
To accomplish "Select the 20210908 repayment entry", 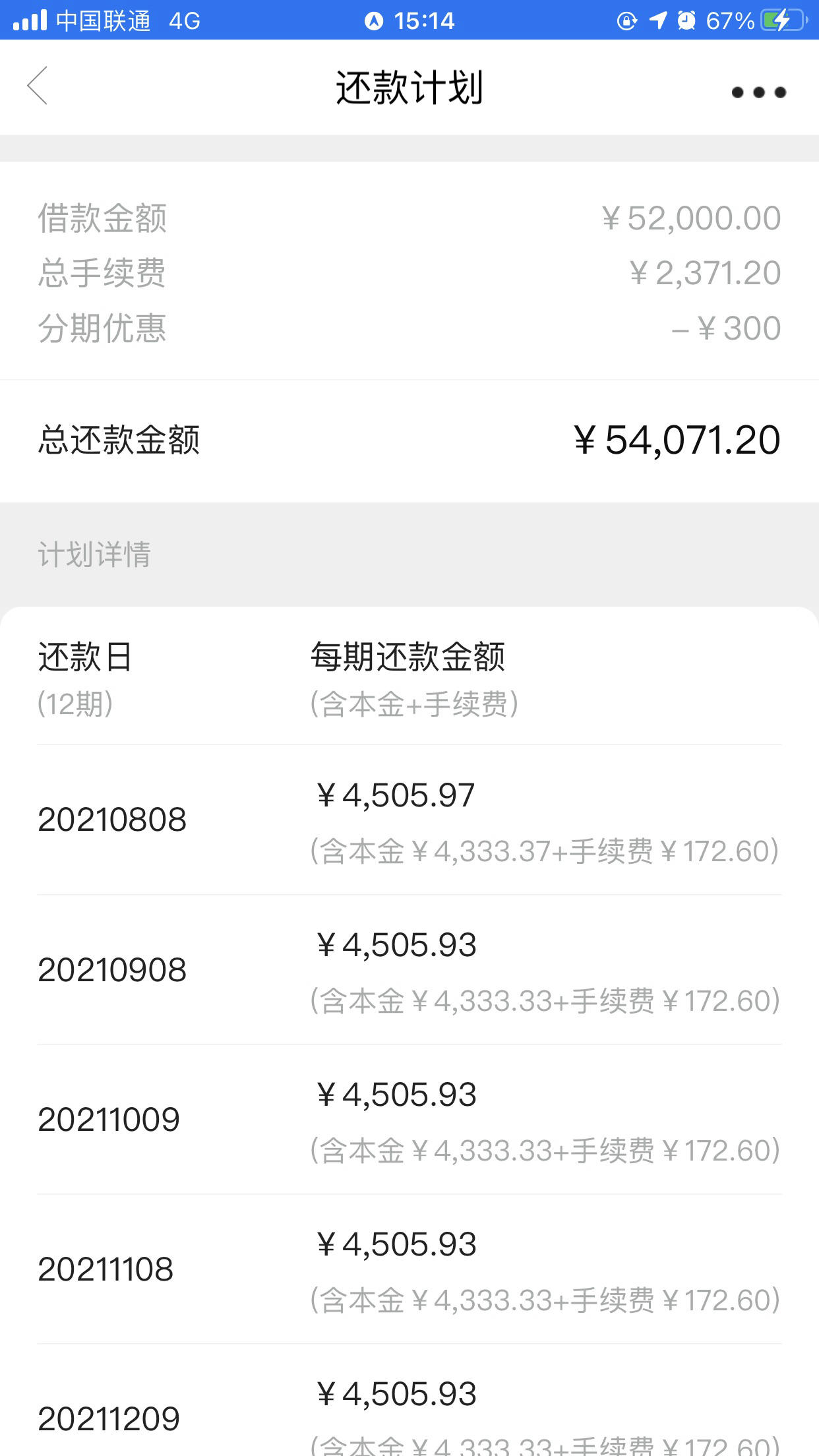I will [x=409, y=969].
